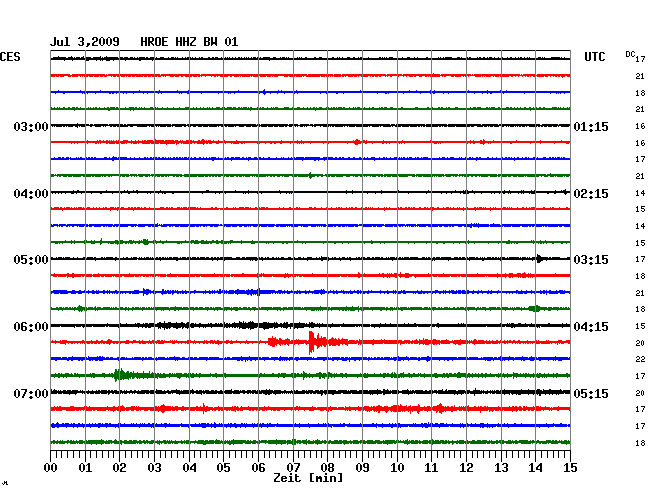Screen dimensions: 650x494
Task: Click the Zeit [min] axis title
Action: click(x=308, y=478)
